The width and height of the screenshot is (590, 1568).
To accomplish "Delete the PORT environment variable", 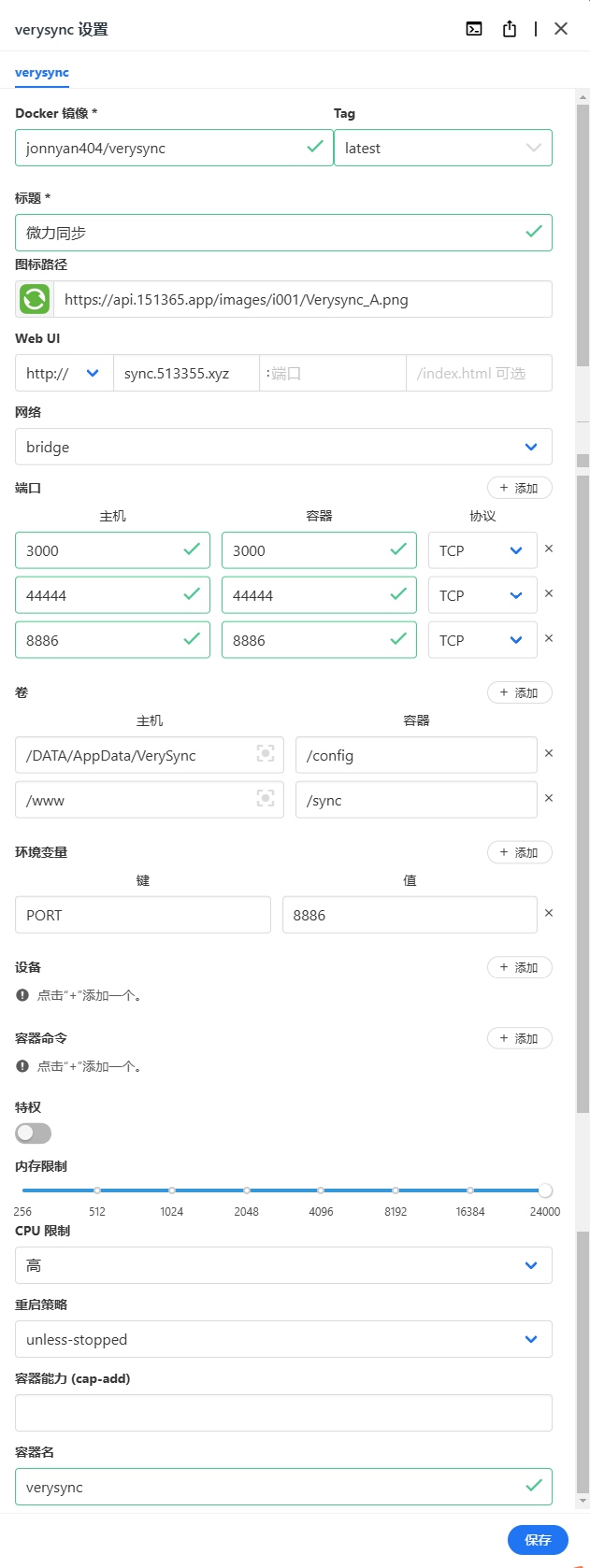I will click(549, 914).
